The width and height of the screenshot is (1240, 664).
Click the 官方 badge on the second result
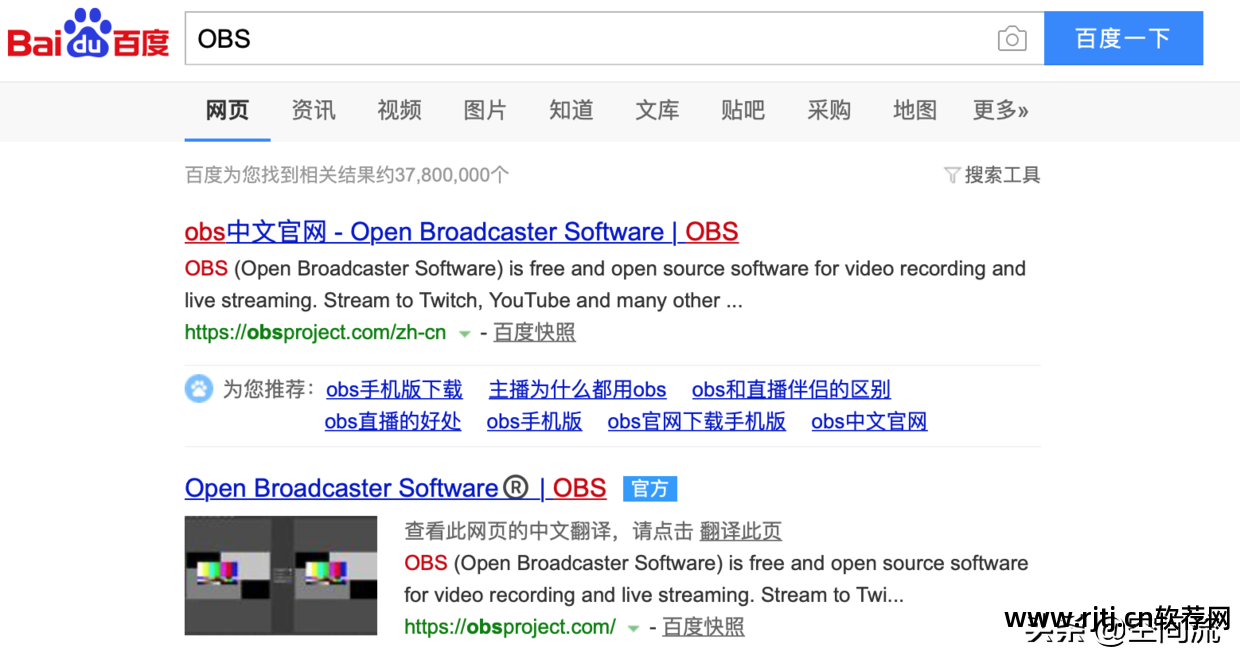(x=650, y=488)
